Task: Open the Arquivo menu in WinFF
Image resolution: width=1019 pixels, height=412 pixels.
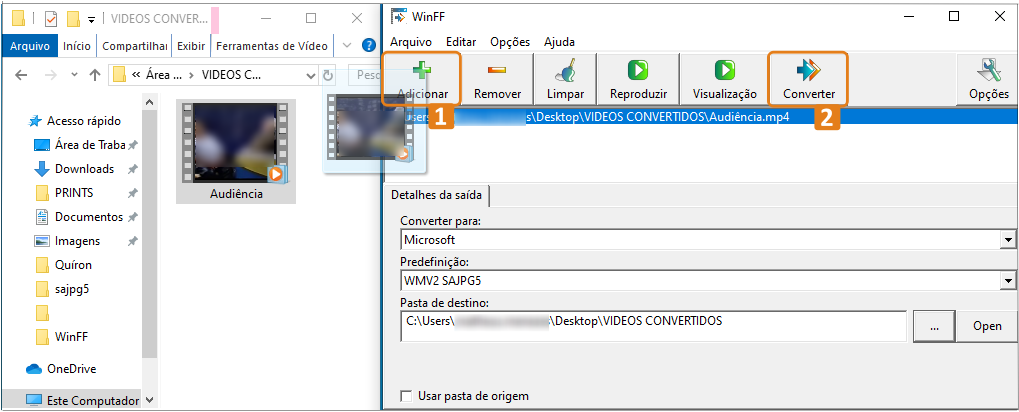Action: tap(411, 42)
